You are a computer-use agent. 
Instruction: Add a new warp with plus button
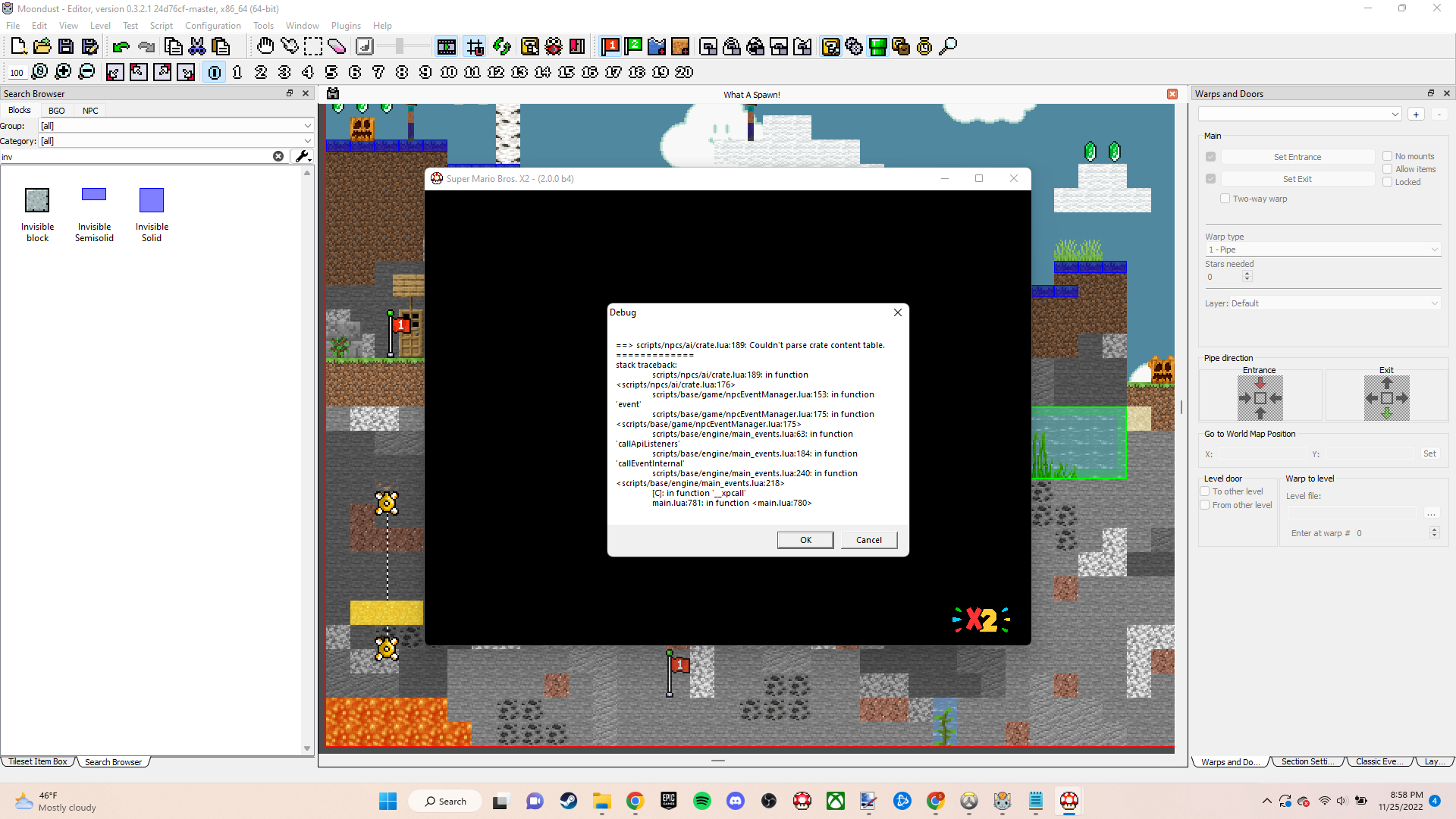tap(1416, 114)
